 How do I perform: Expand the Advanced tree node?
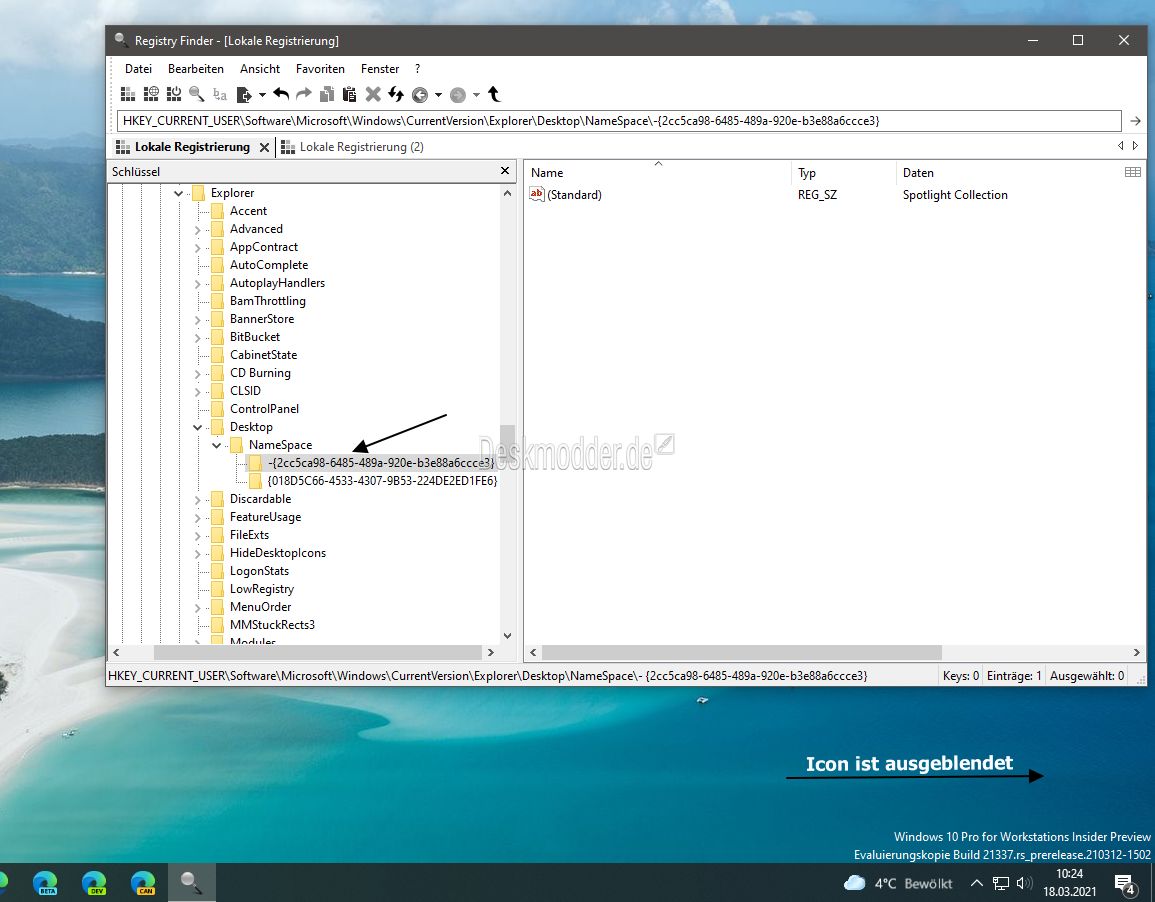(x=197, y=230)
